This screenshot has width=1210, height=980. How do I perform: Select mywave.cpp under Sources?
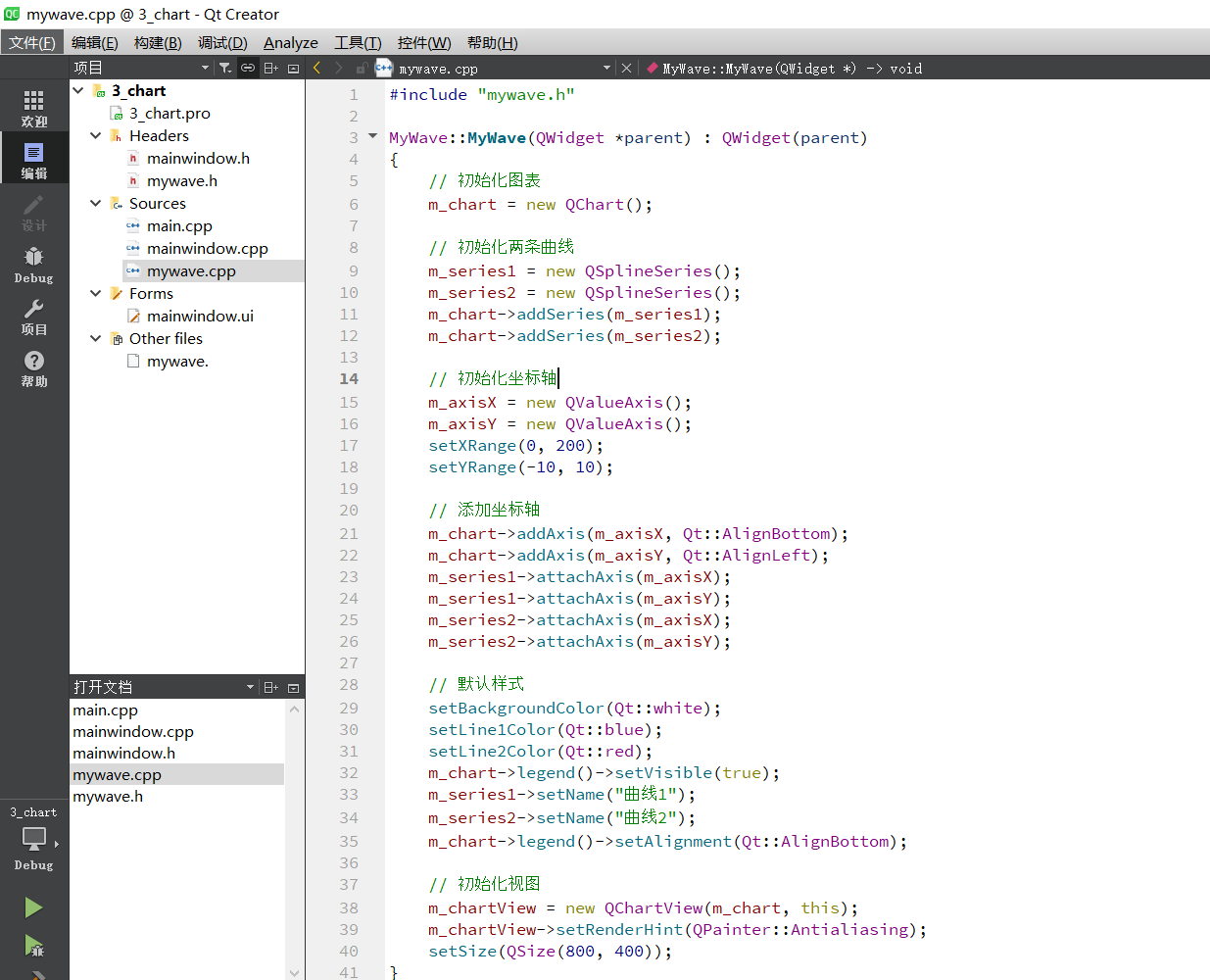pos(191,270)
